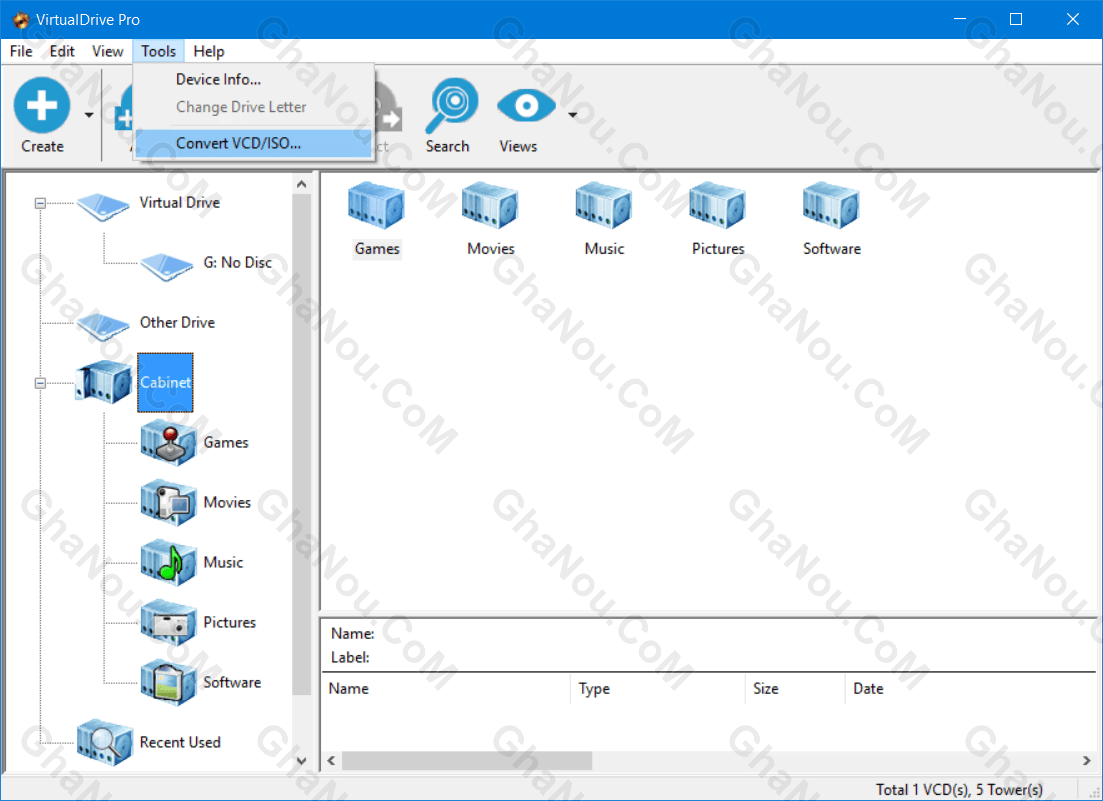Open the Help menu
The width and height of the screenshot is (1103, 801).
209,51
